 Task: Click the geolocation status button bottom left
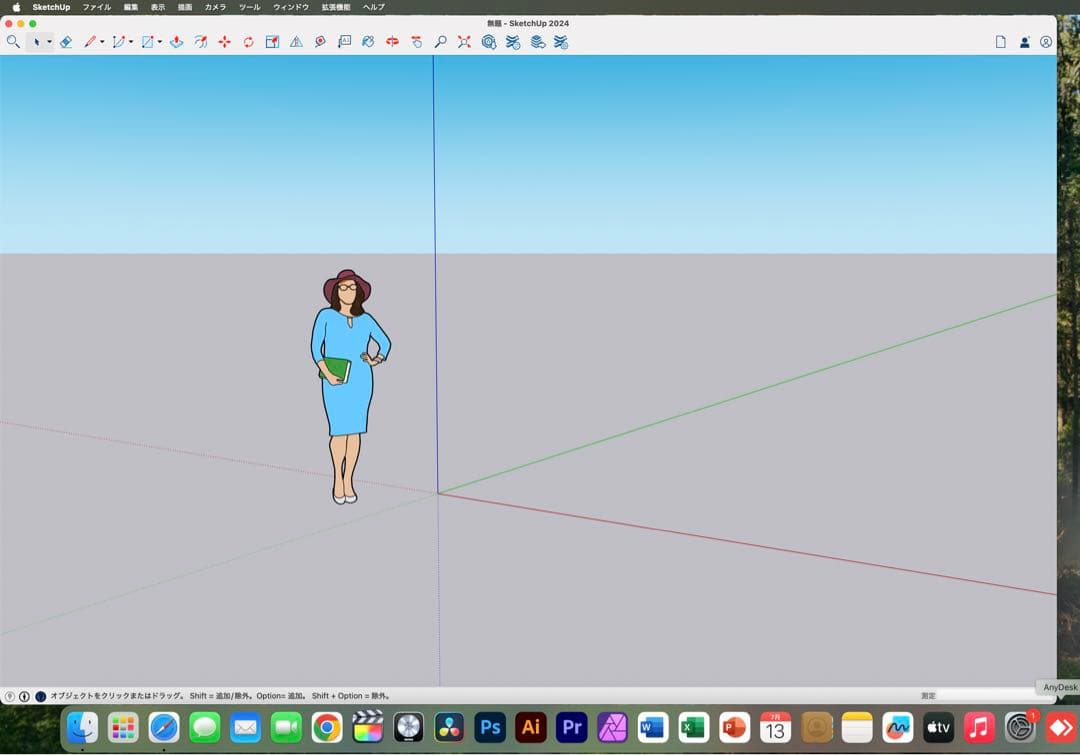(x=8, y=695)
